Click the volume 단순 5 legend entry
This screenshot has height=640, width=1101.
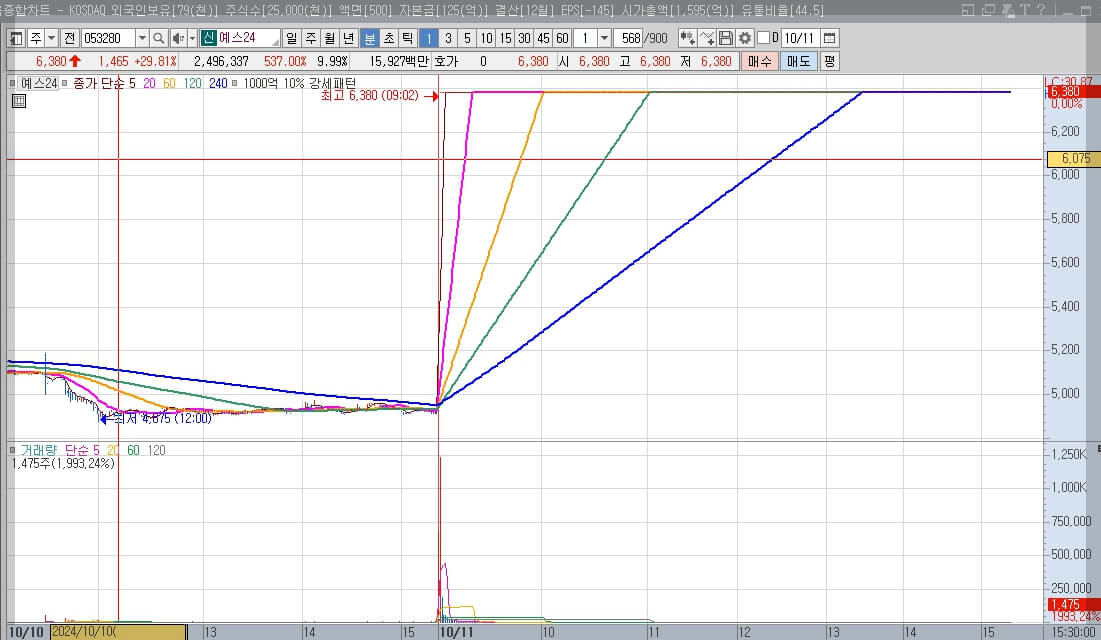[x=82, y=450]
